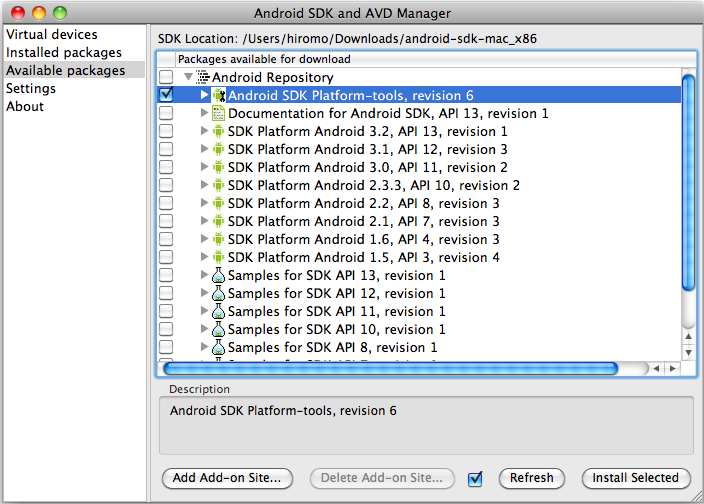Viewport: 704px width, 504px height.
Task: Expand the Documentation for Android SDK node
Action: pyautogui.click(x=204, y=113)
